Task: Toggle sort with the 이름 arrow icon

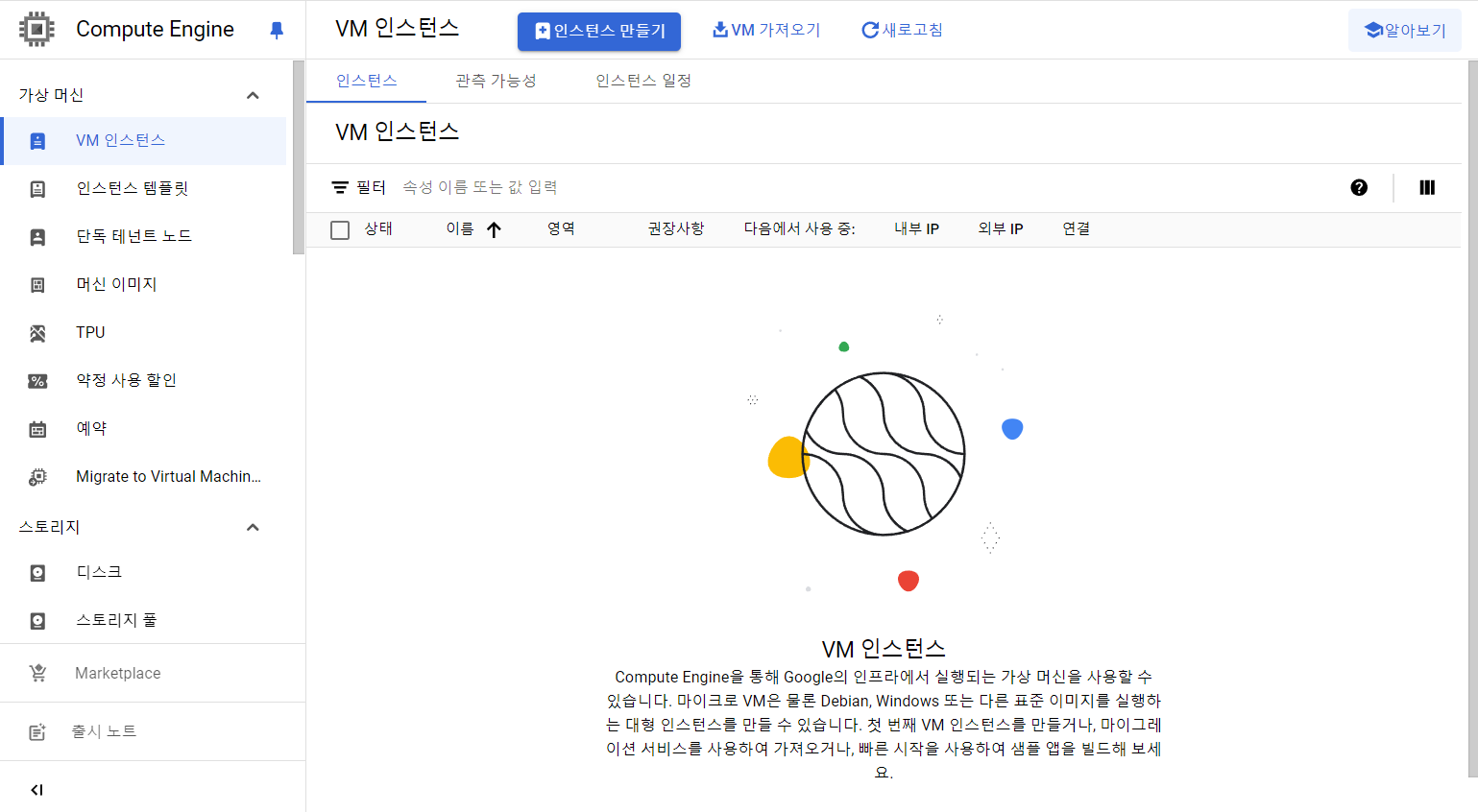Action: pyautogui.click(x=494, y=229)
